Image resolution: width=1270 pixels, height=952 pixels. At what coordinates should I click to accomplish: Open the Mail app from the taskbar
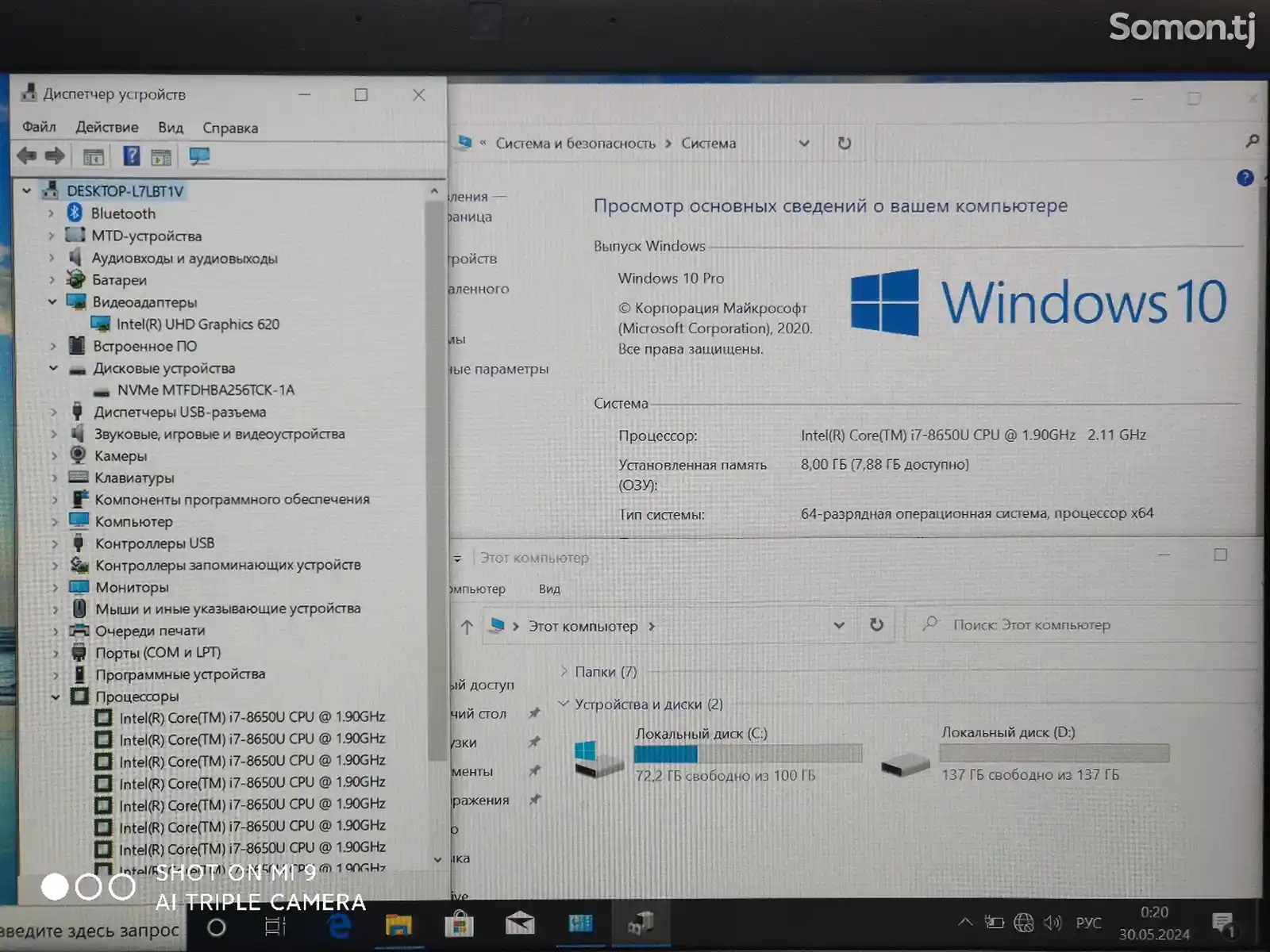pyautogui.click(x=520, y=923)
